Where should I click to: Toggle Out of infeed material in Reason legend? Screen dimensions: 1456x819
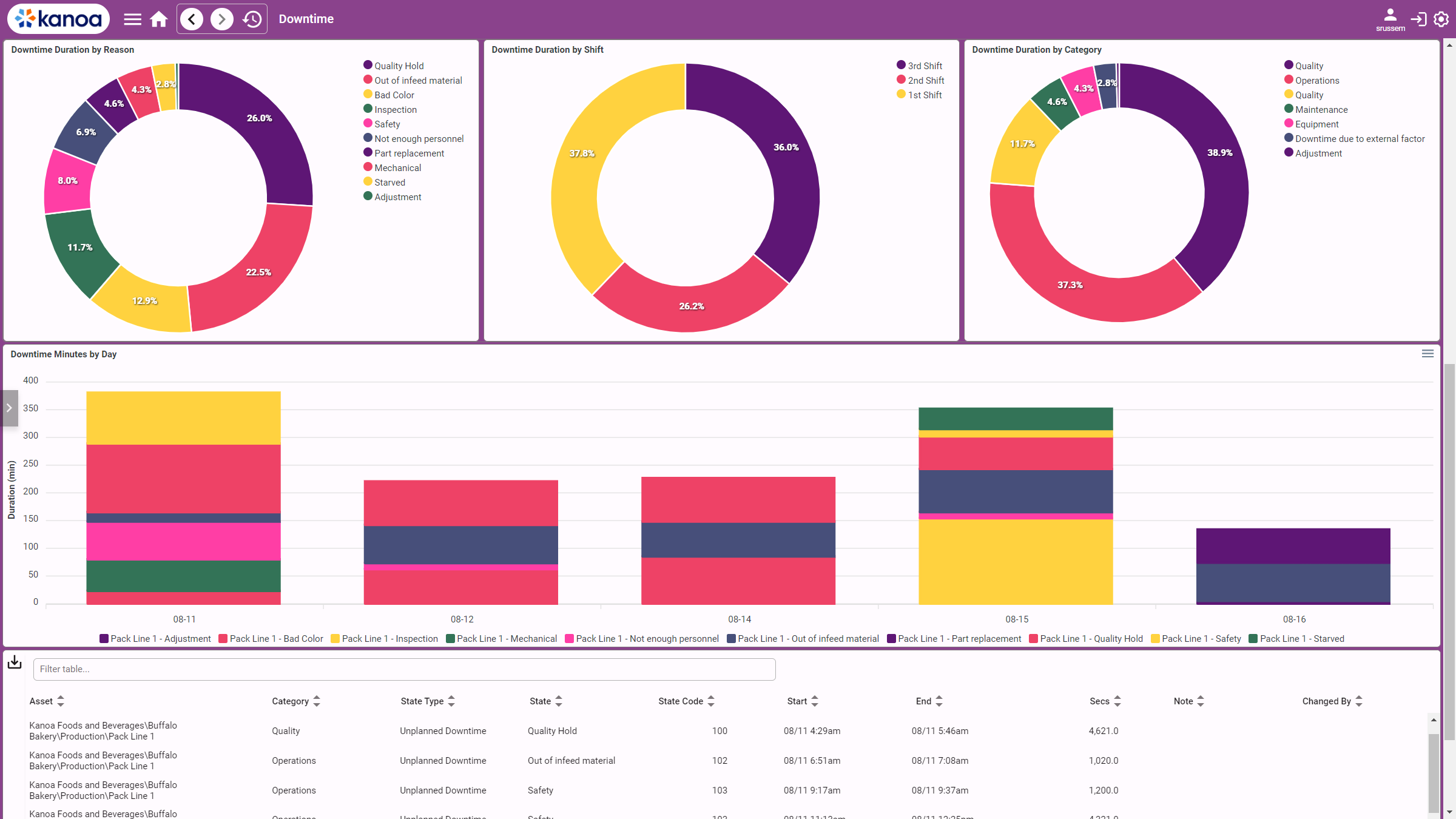coord(413,80)
